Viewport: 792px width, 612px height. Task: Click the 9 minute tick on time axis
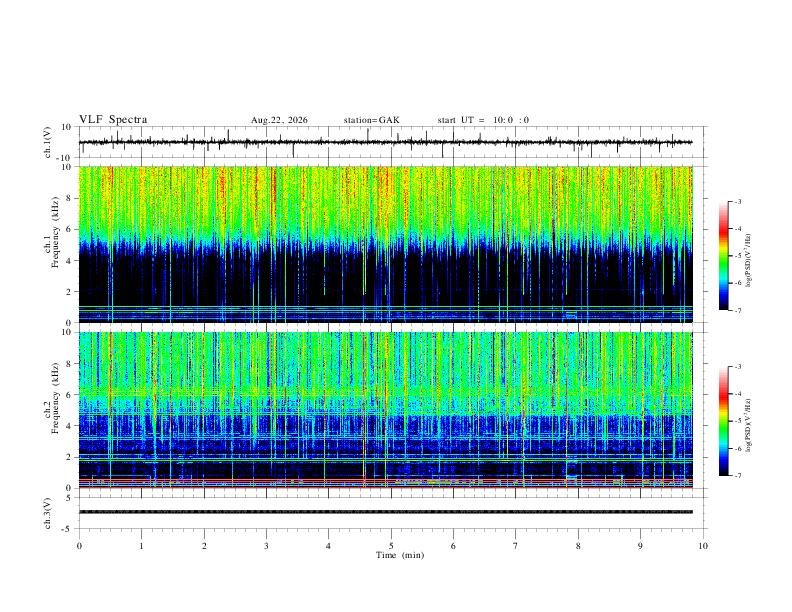click(640, 546)
